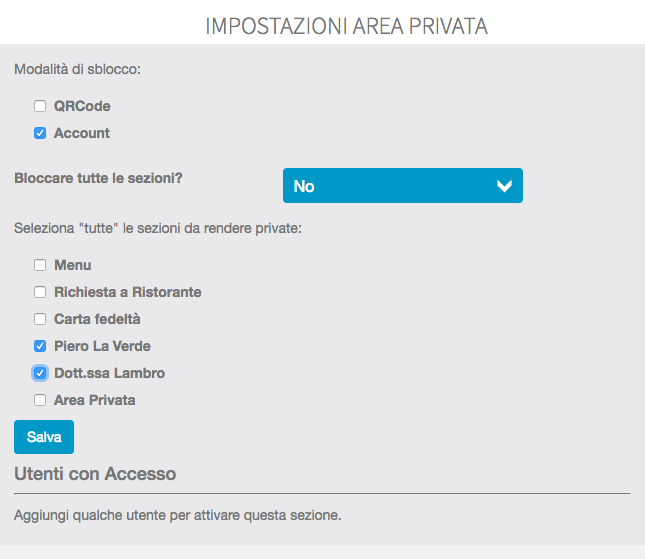Enable the Carta fedeltà checkbox

[x=40, y=319]
